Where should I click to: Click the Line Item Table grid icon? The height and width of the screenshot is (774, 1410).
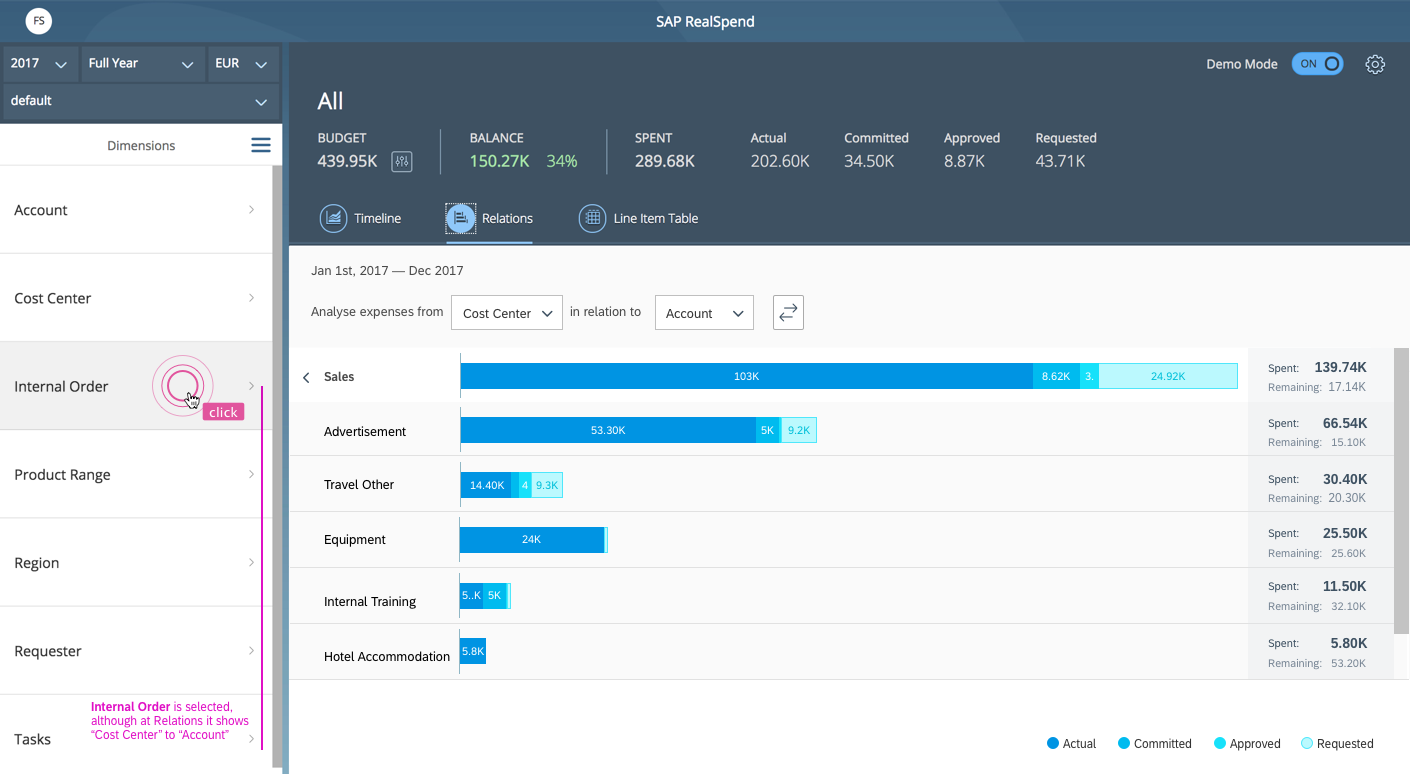point(592,218)
